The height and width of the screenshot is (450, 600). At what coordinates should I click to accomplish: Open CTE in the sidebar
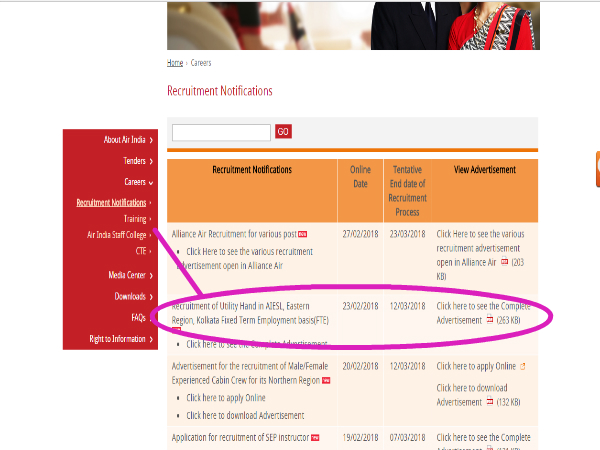tap(141, 251)
